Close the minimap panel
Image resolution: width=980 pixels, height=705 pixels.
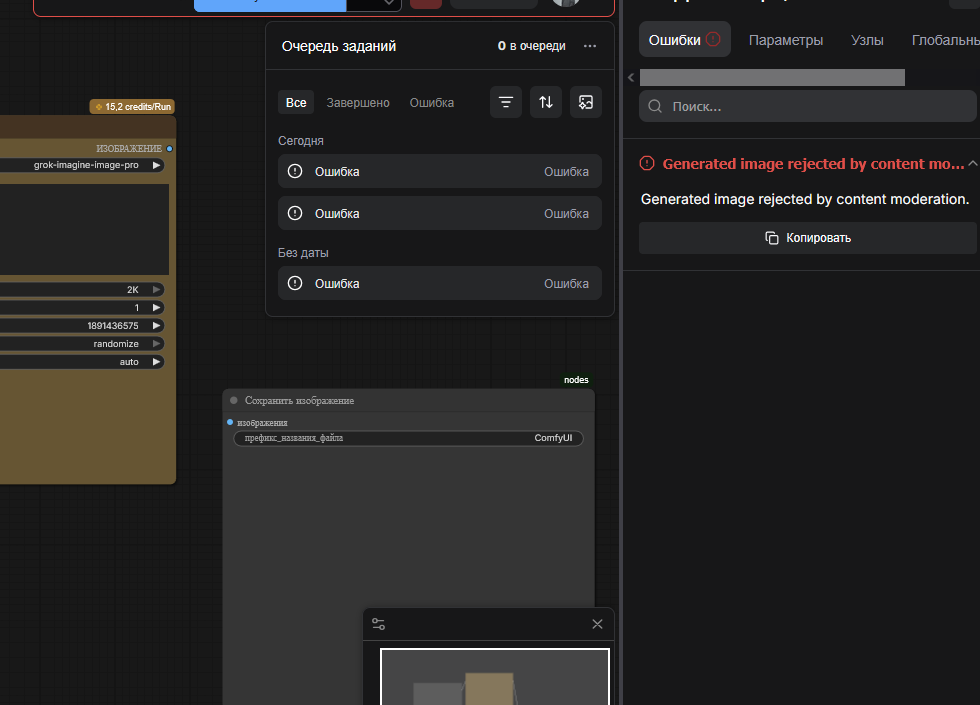coord(598,624)
